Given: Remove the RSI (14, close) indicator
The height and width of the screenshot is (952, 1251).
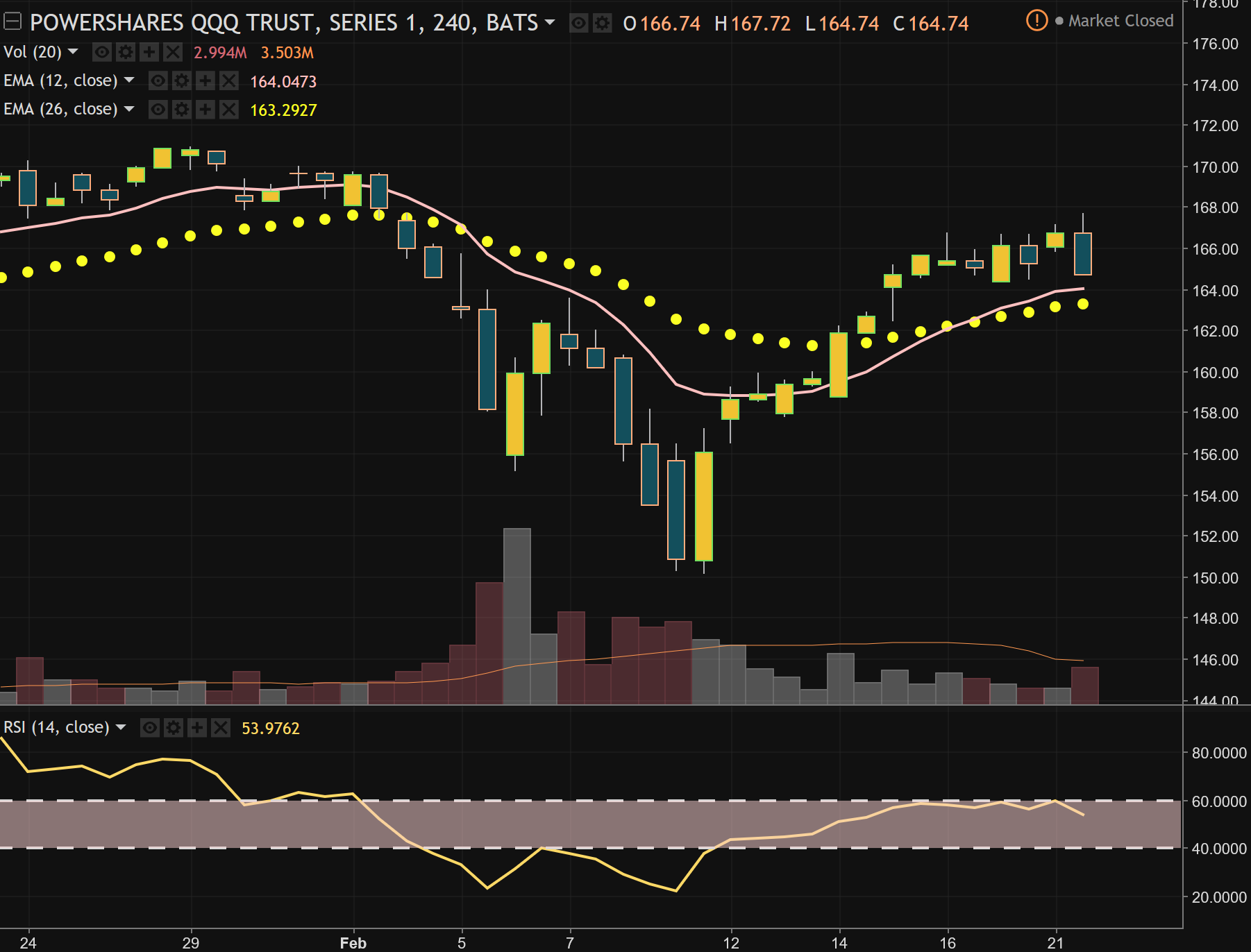Looking at the screenshot, I should [221, 727].
